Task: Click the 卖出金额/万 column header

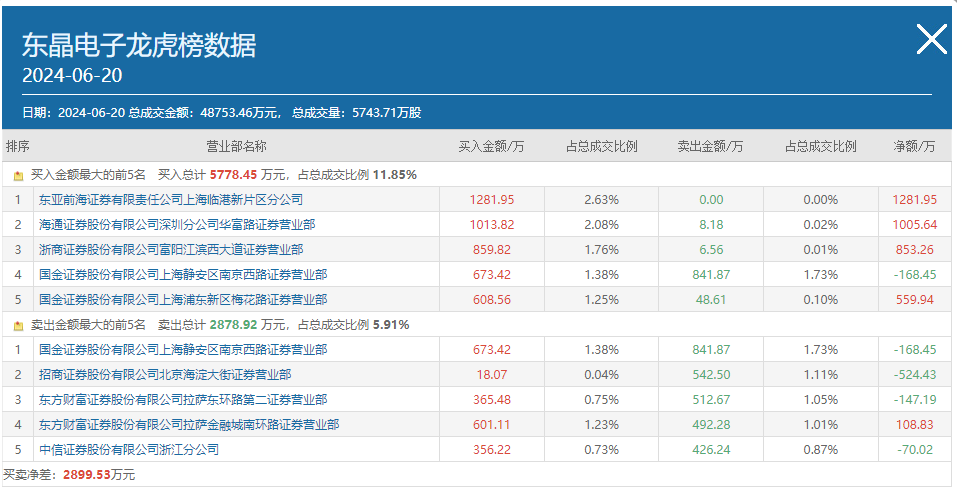Action: pos(710,147)
